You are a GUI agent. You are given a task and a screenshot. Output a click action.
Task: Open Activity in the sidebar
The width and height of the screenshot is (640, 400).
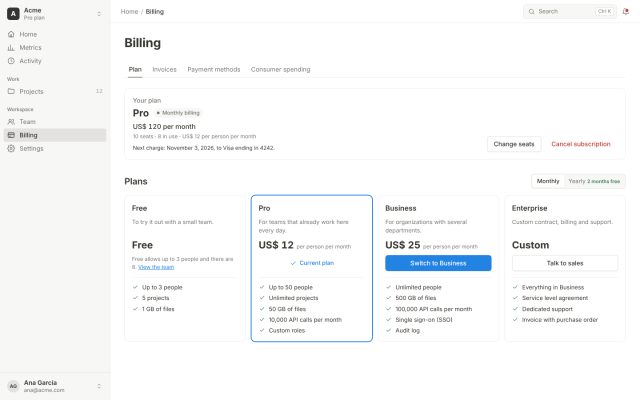pyautogui.click(x=55, y=61)
